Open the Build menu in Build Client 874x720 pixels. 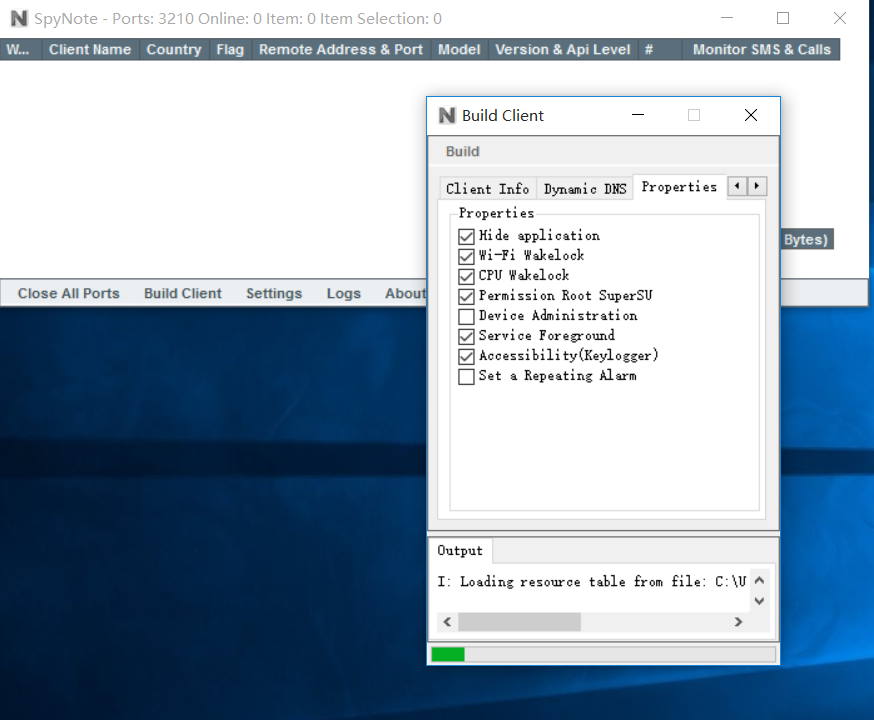(x=462, y=152)
